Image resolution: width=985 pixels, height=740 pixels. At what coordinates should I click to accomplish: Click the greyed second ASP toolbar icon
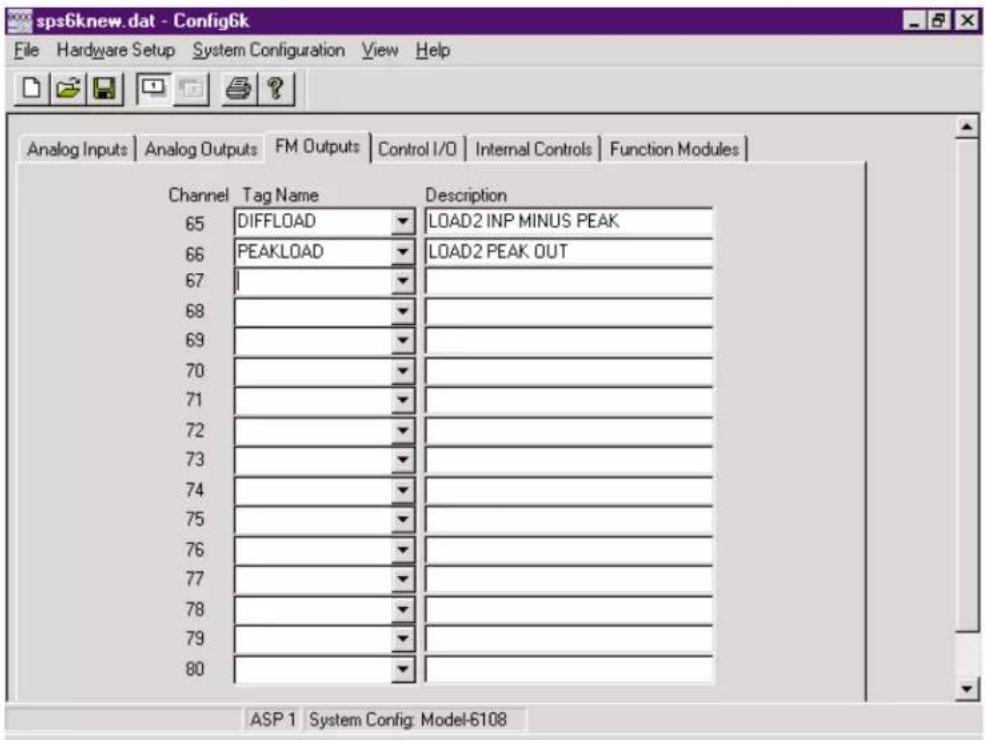click(x=190, y=89)
